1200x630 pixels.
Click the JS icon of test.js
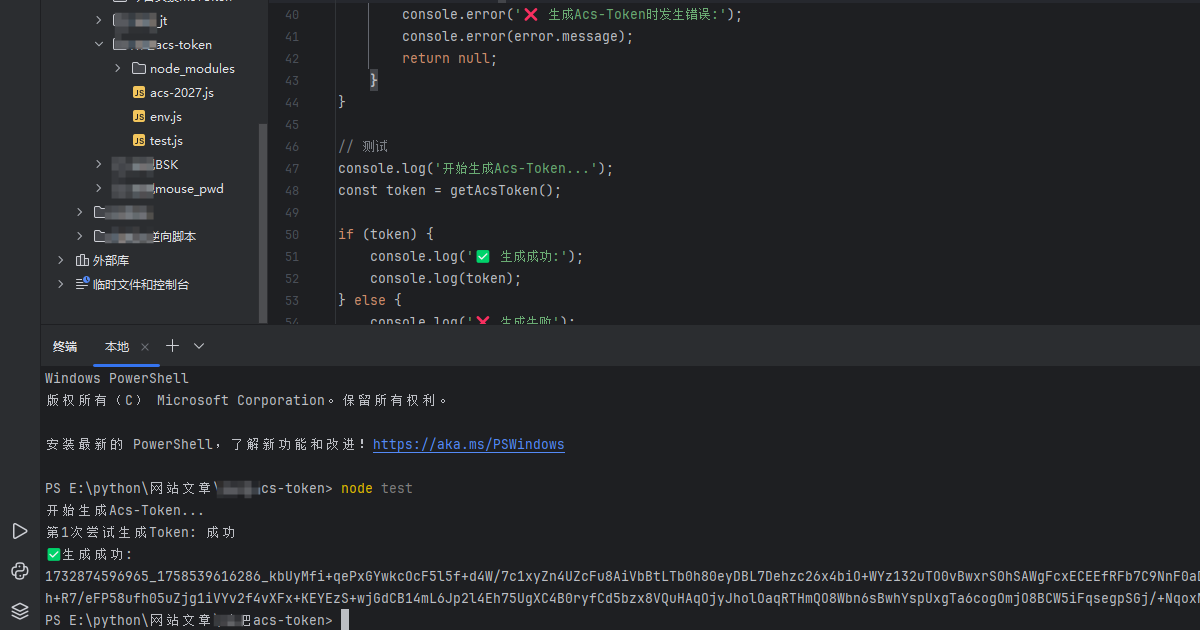(139, 140)
